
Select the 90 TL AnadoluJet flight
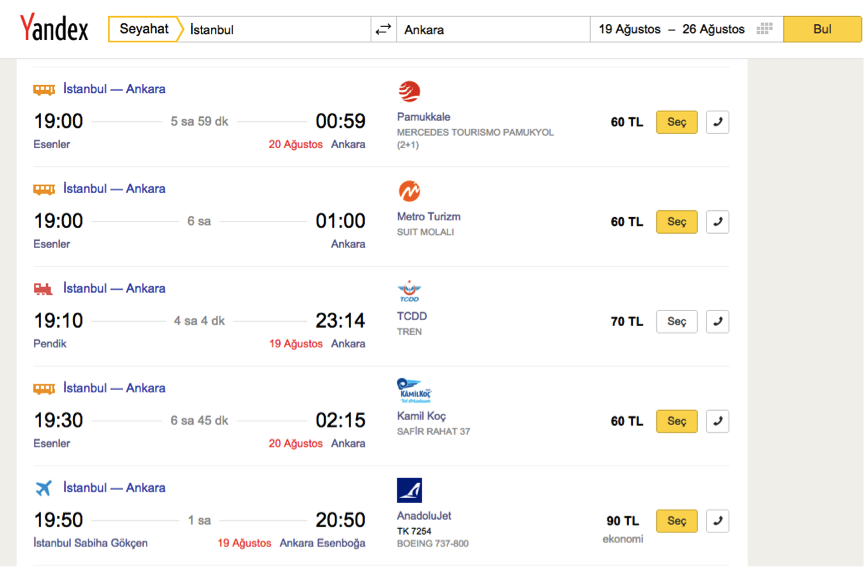[x=677, y=521]
